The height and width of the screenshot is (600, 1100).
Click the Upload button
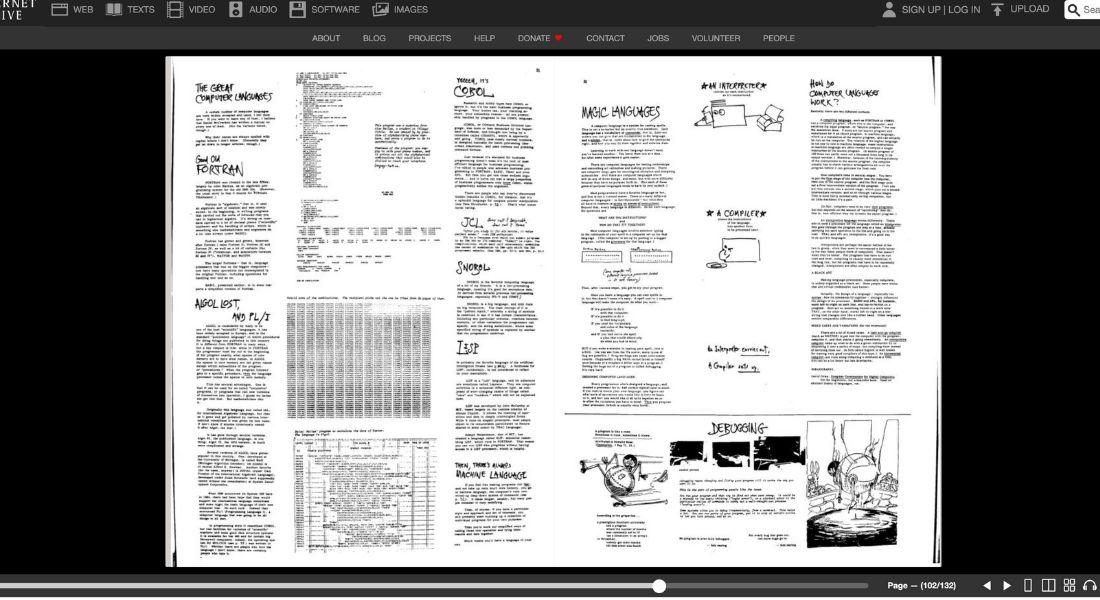click(x=1020, y=9)
